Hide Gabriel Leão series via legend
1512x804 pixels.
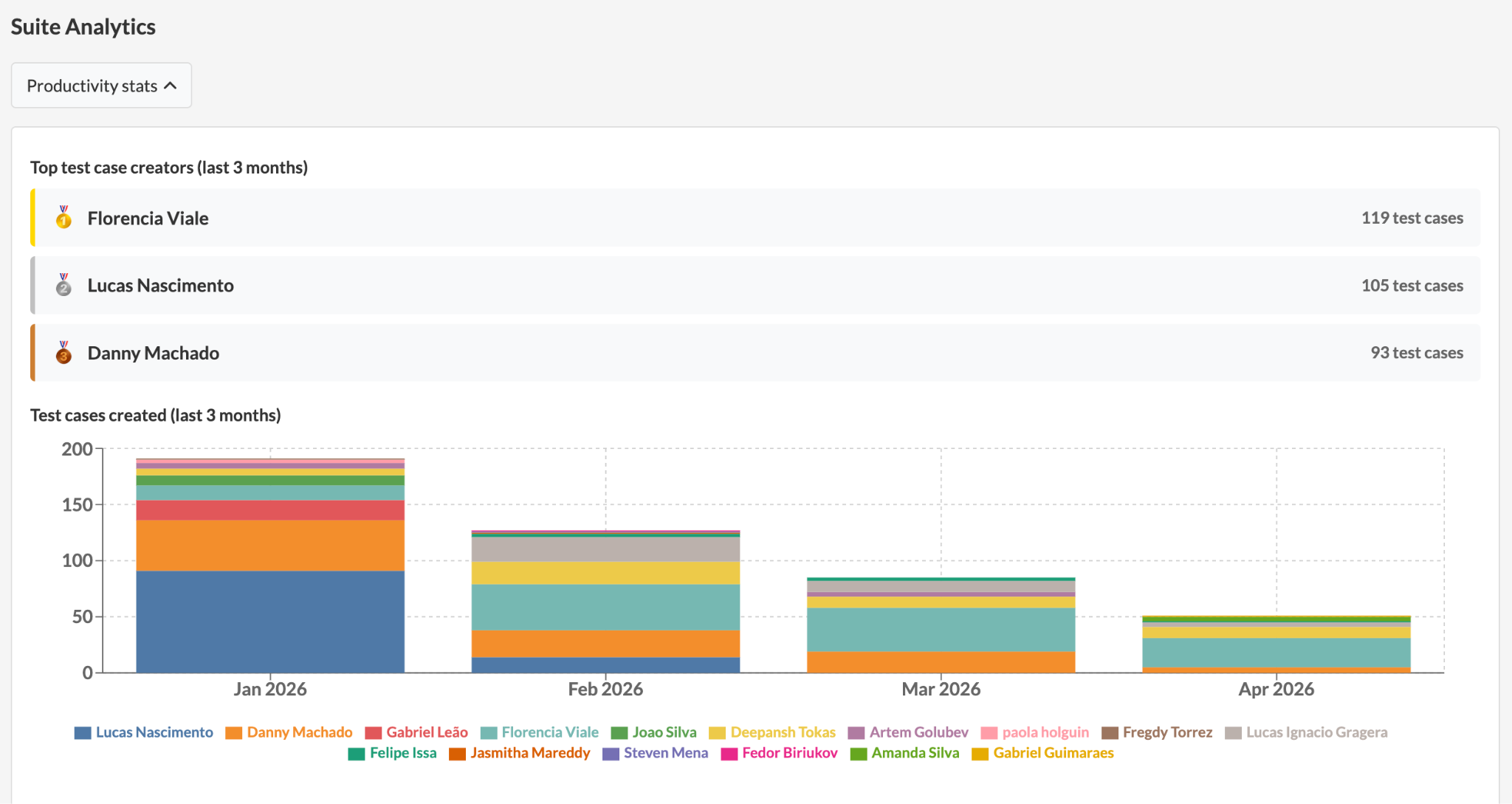coord(427,732)
